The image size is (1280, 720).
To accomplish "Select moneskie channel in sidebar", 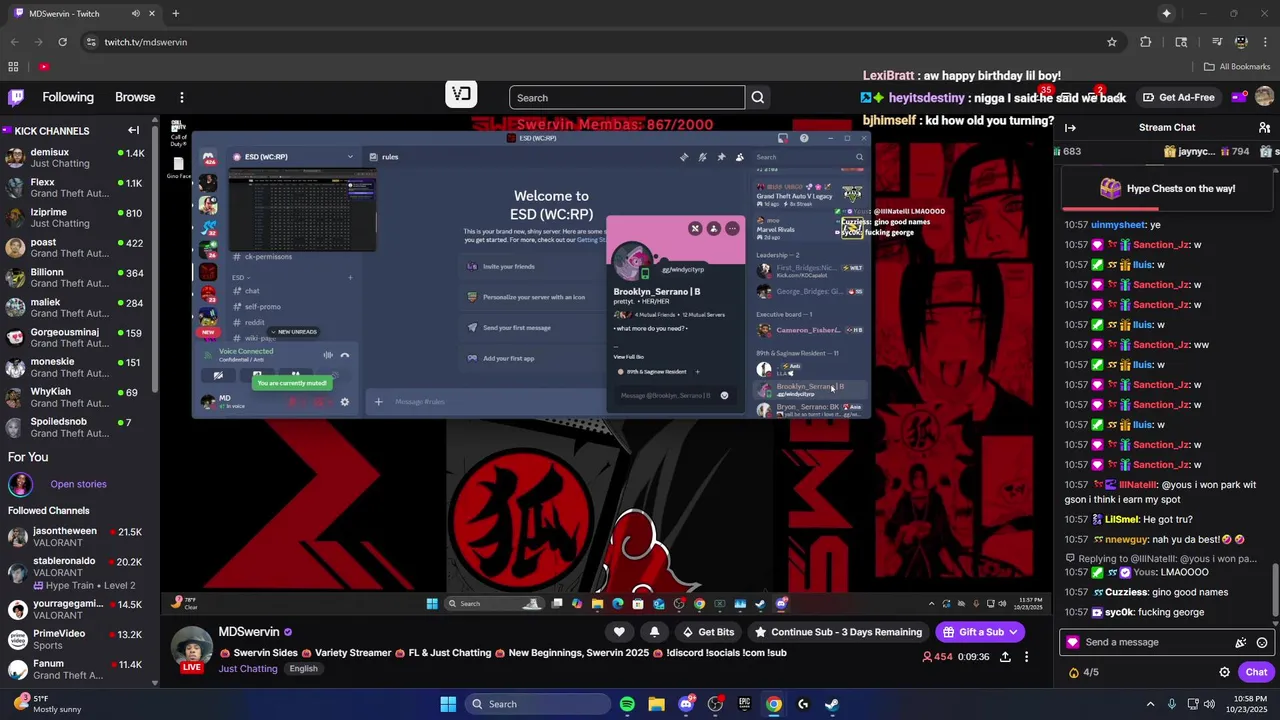I will point(76,368).
